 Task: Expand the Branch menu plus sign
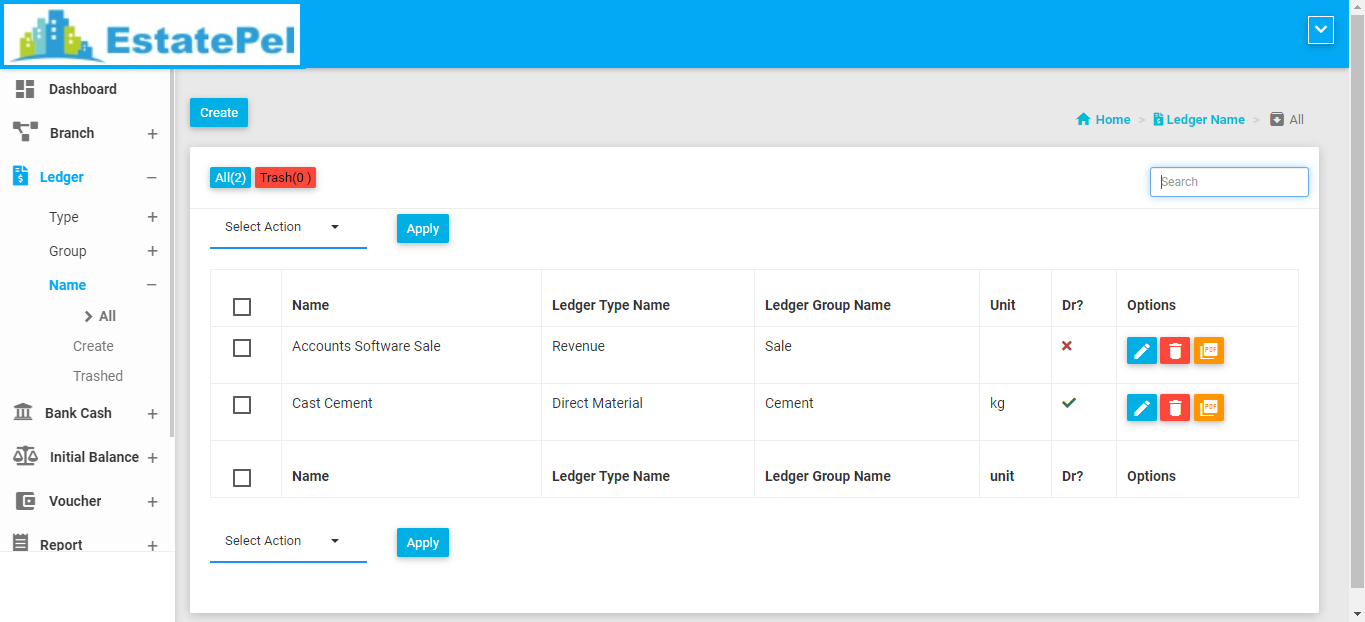click(x=152, y=134)
